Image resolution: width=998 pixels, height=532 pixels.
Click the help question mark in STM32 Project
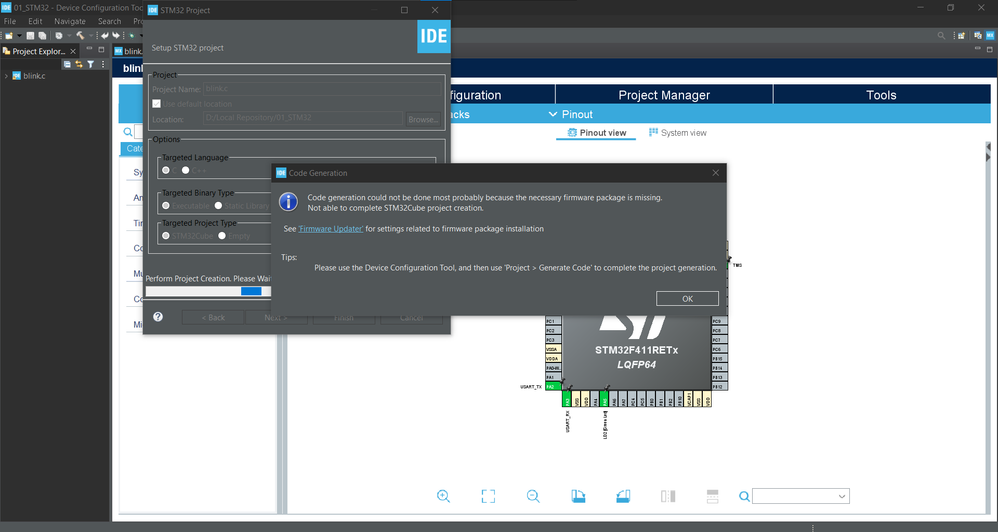158,316
